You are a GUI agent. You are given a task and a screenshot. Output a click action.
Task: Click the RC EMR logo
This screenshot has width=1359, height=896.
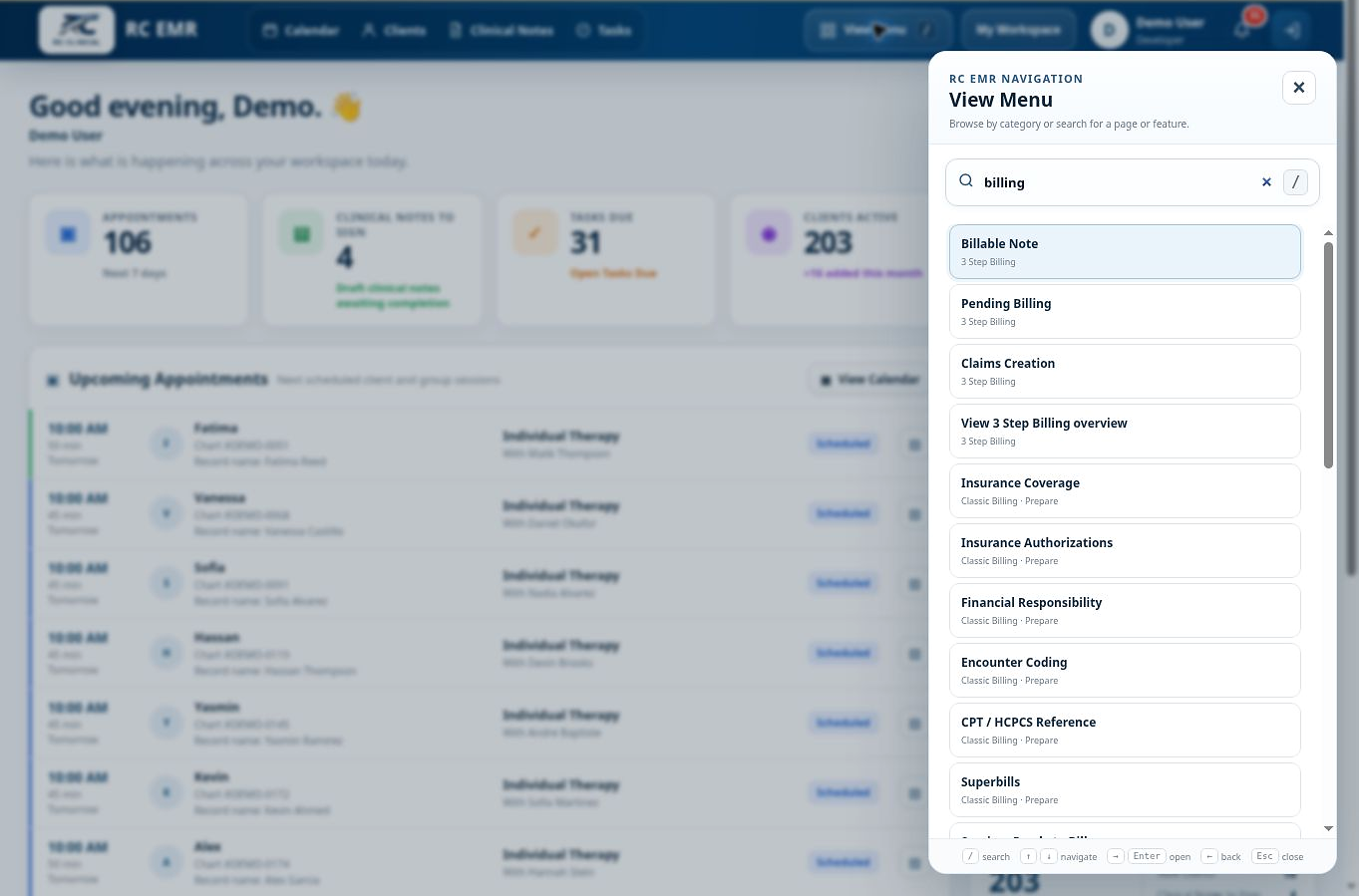77,30
